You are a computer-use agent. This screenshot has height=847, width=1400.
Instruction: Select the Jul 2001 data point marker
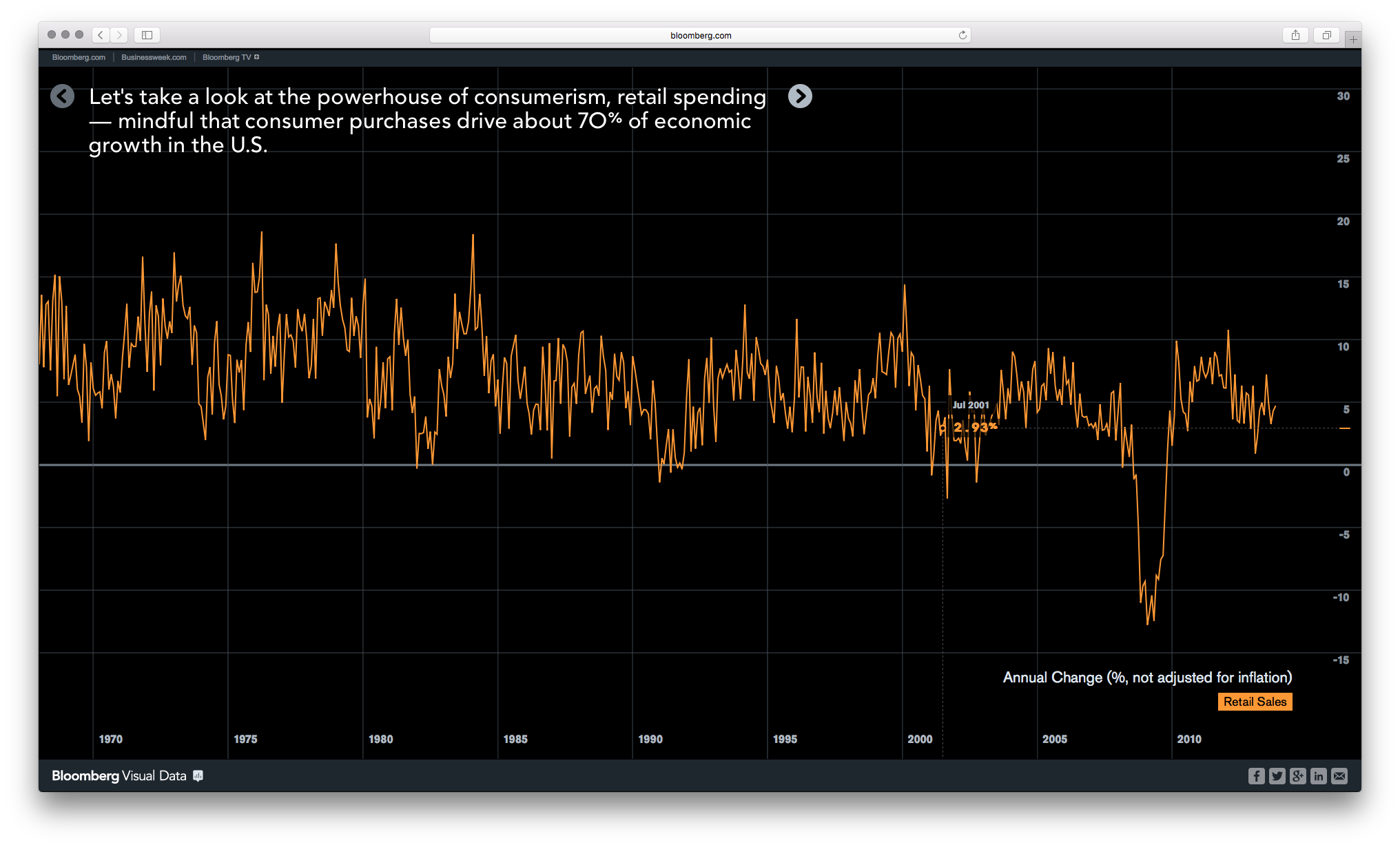tap(943, 427)
